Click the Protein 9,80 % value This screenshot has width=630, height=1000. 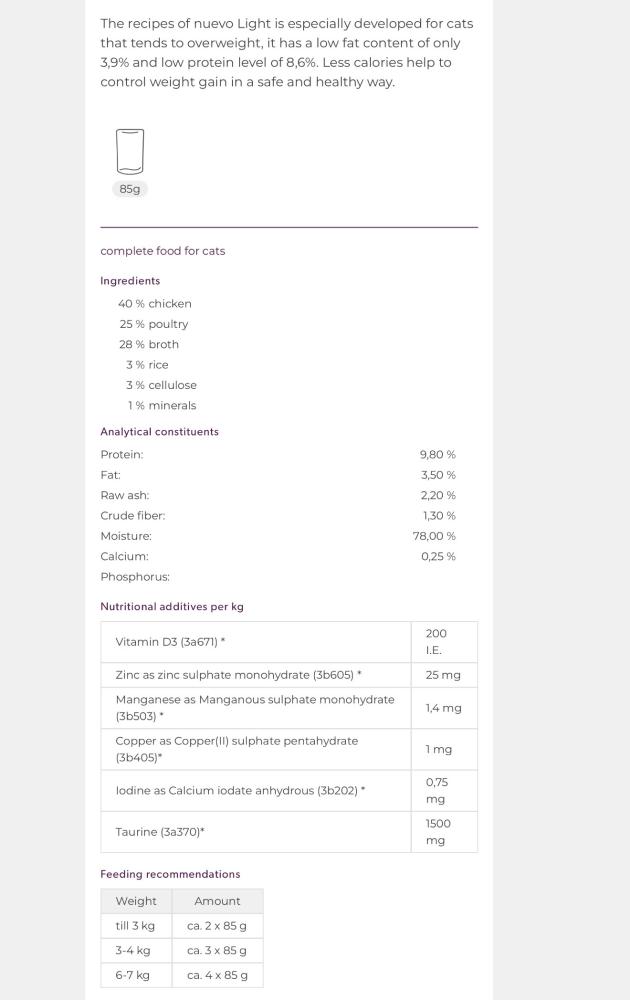[x=437, y=455]
